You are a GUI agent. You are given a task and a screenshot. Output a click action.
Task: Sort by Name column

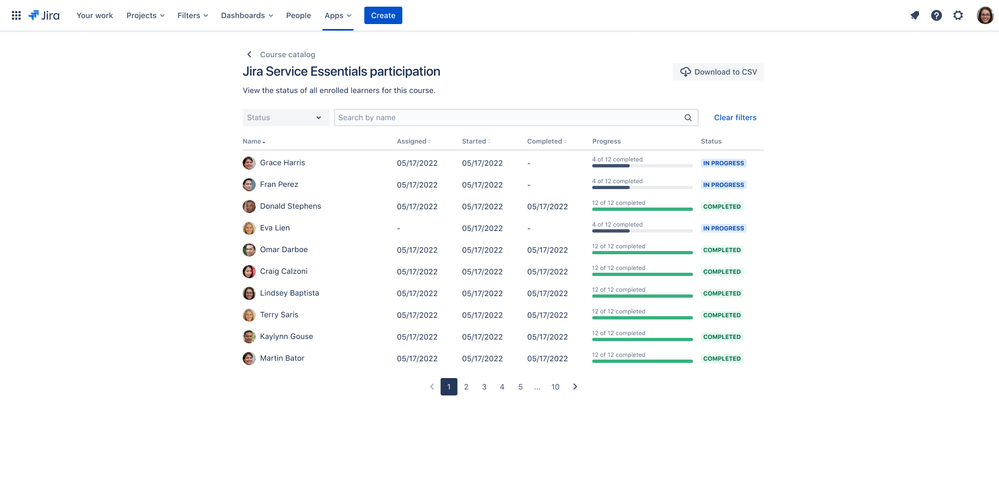pos(254,141)
